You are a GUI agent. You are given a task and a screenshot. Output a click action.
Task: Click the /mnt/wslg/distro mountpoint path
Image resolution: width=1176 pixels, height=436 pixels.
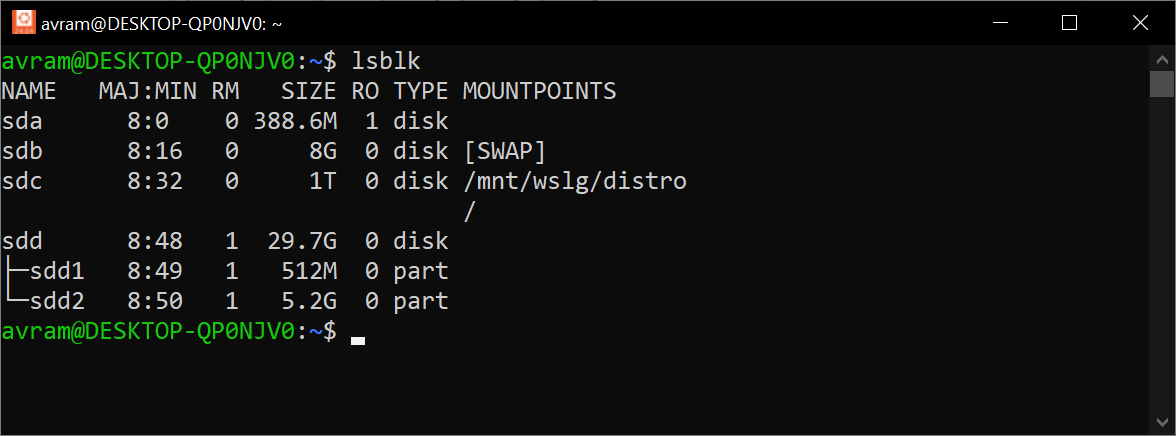pyautogui.click(x=574, y=182)
